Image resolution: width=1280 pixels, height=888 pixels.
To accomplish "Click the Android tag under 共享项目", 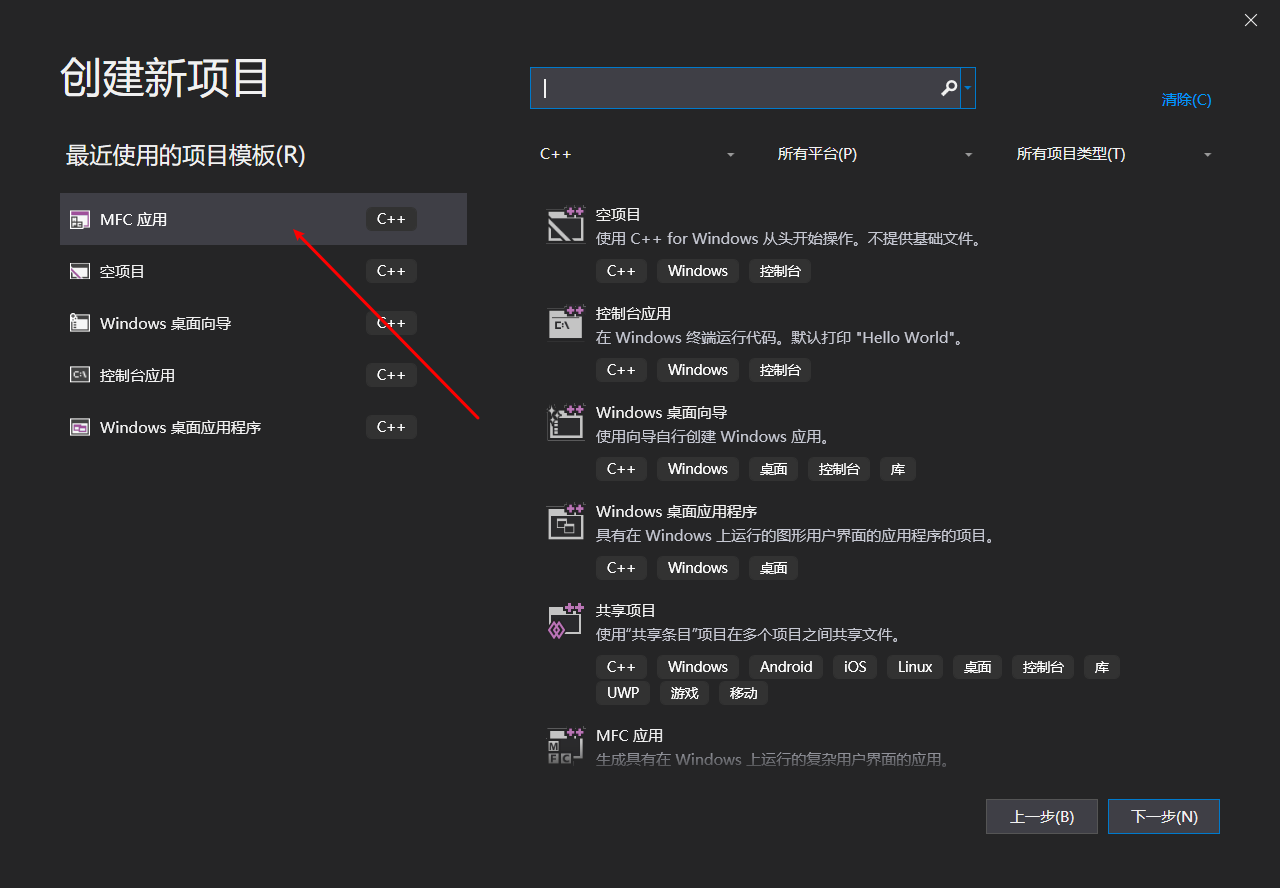I will [x=785, y=666].
